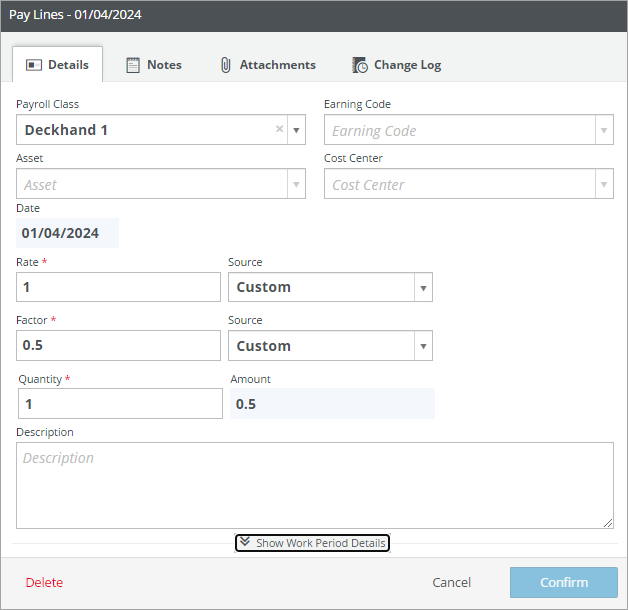Image resolution: width=628 pixels, height=610 pixels.
Task: Open the Attachments tab
Action: click(268, 64)
